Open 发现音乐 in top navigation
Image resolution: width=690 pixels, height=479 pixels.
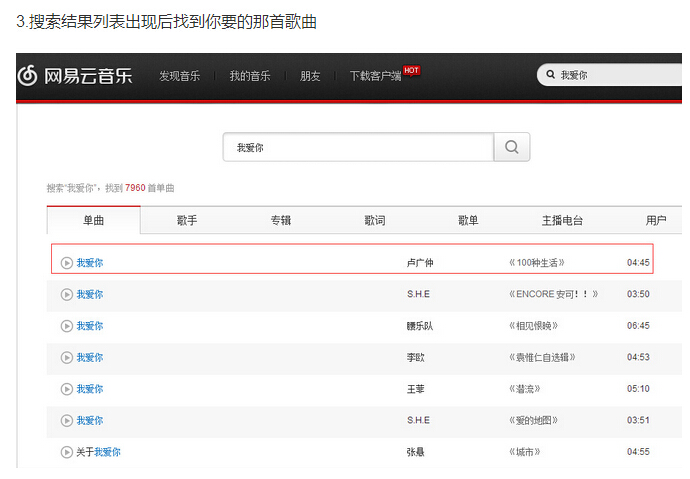point(180,76)
